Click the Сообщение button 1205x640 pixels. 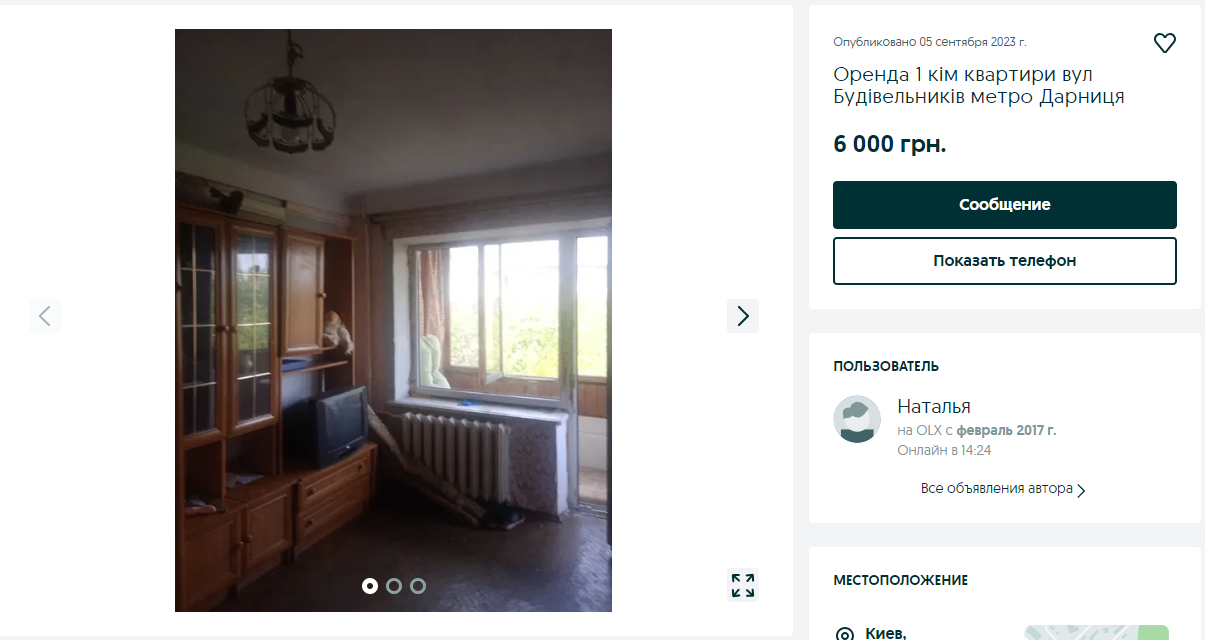[x=1005, y=205]
